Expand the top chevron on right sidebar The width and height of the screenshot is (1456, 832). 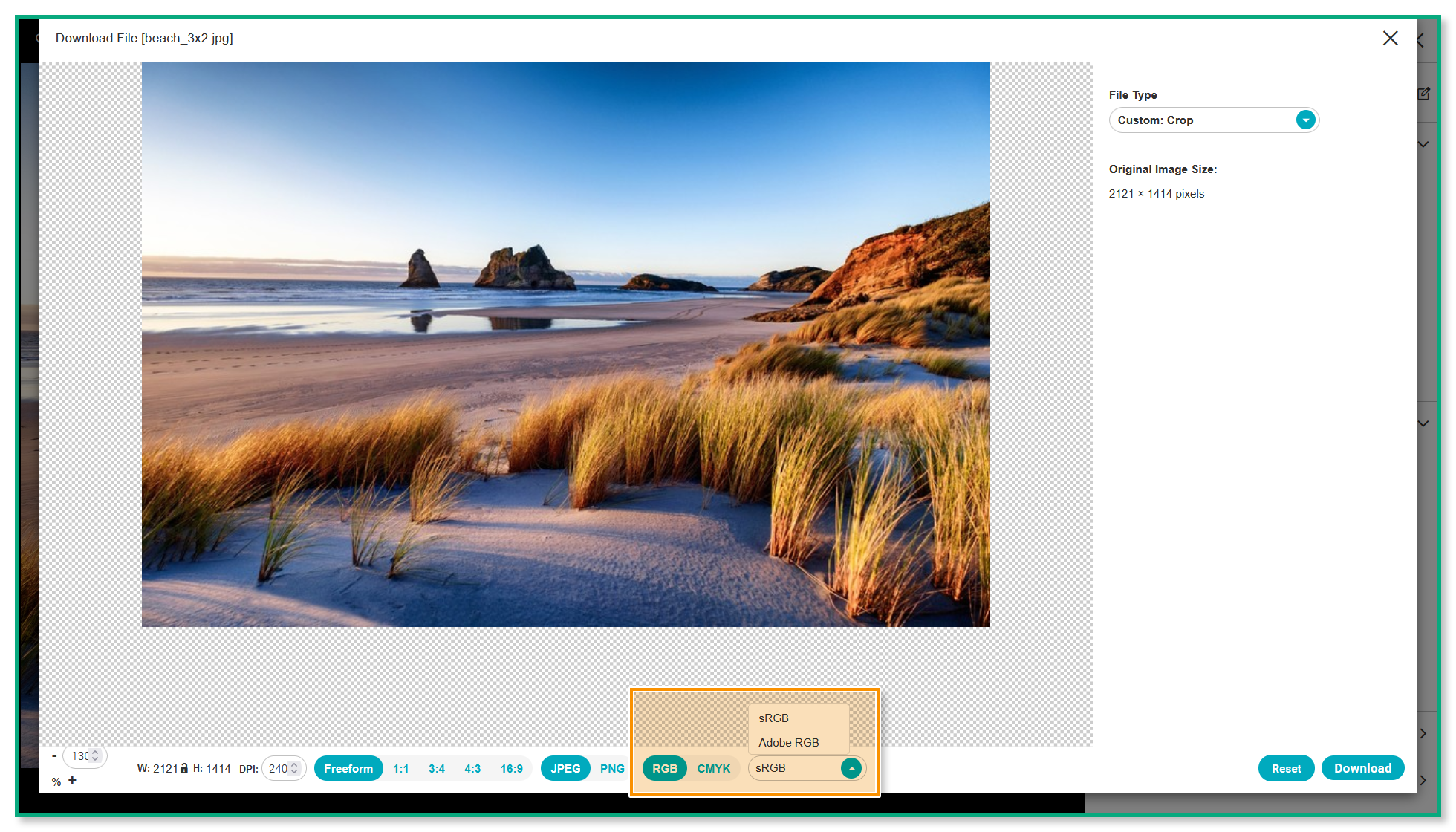(1423, 145)
